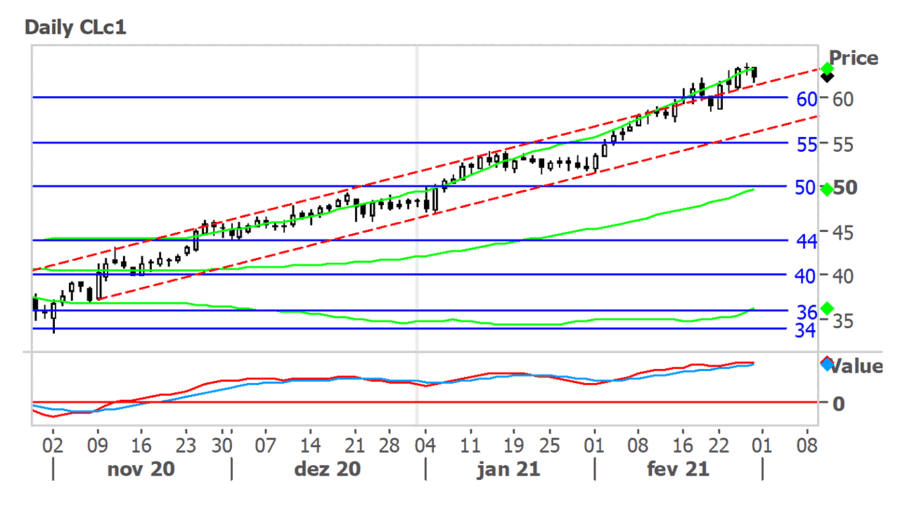Viewport: 900px width, 506px height.
Task: Click the 40 price level label
Action: pos(807,275)
